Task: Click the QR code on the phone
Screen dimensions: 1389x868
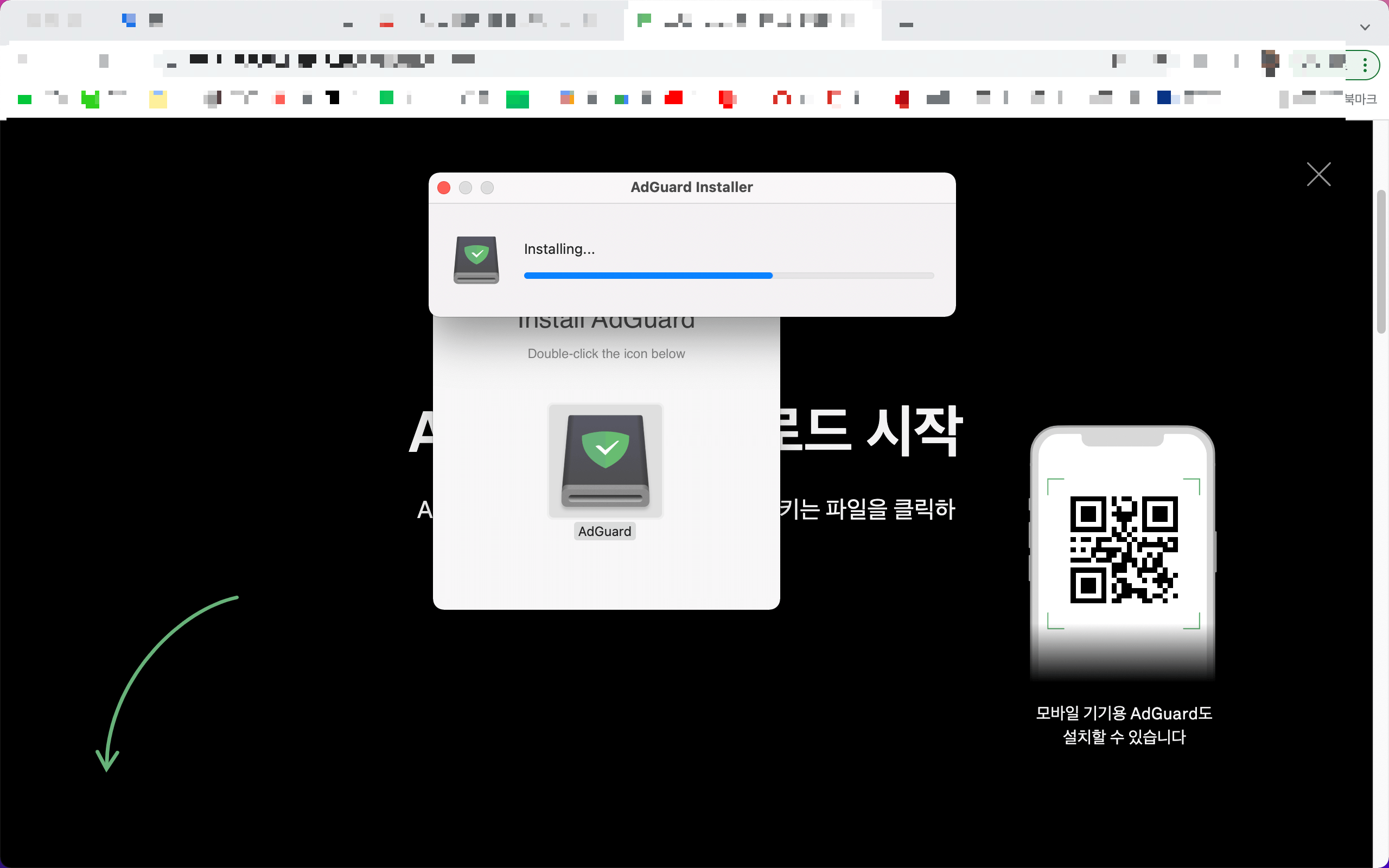Action: click(x=1123, y=550)
